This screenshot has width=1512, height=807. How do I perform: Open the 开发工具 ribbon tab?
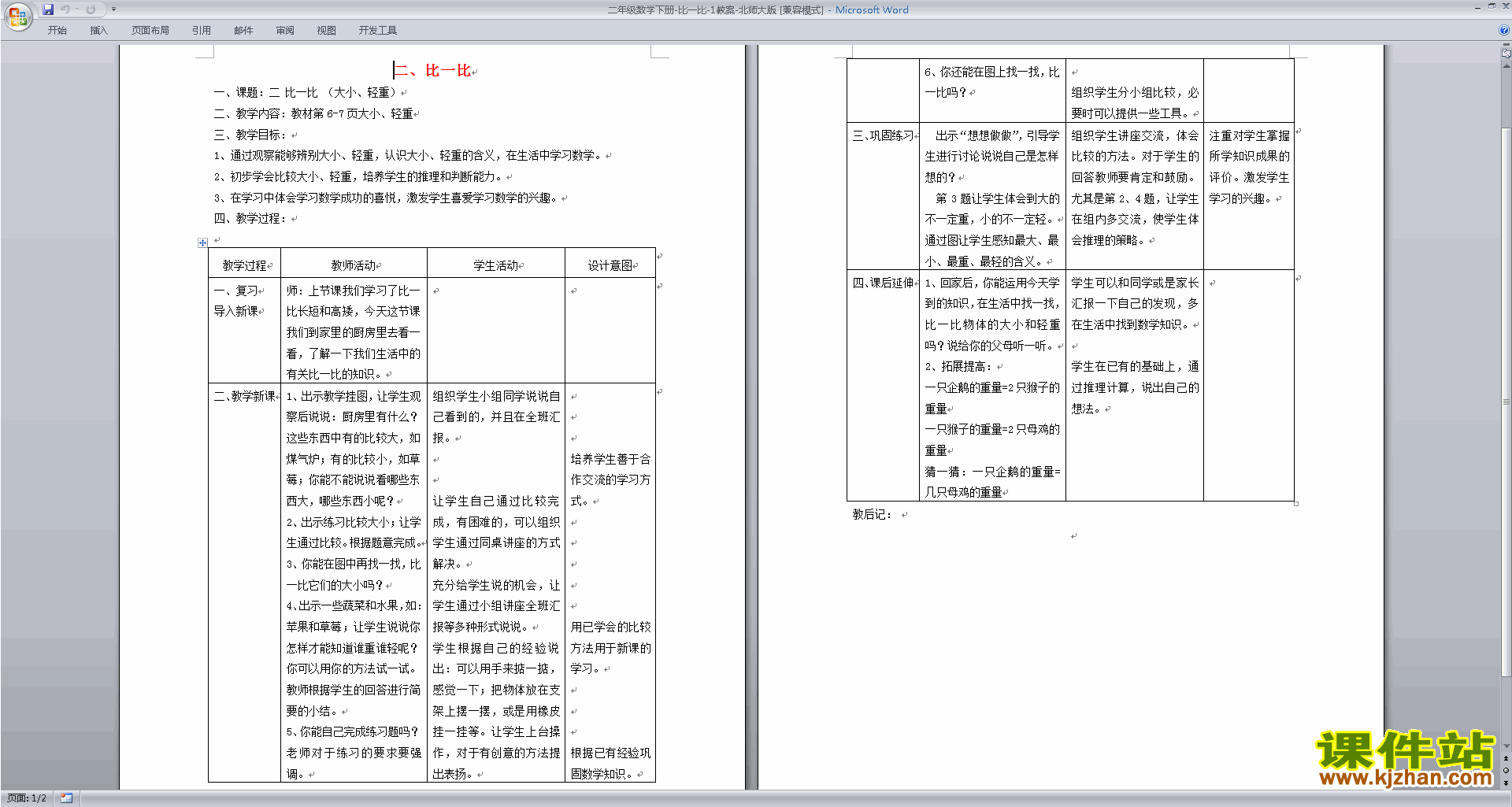(378, 31)
